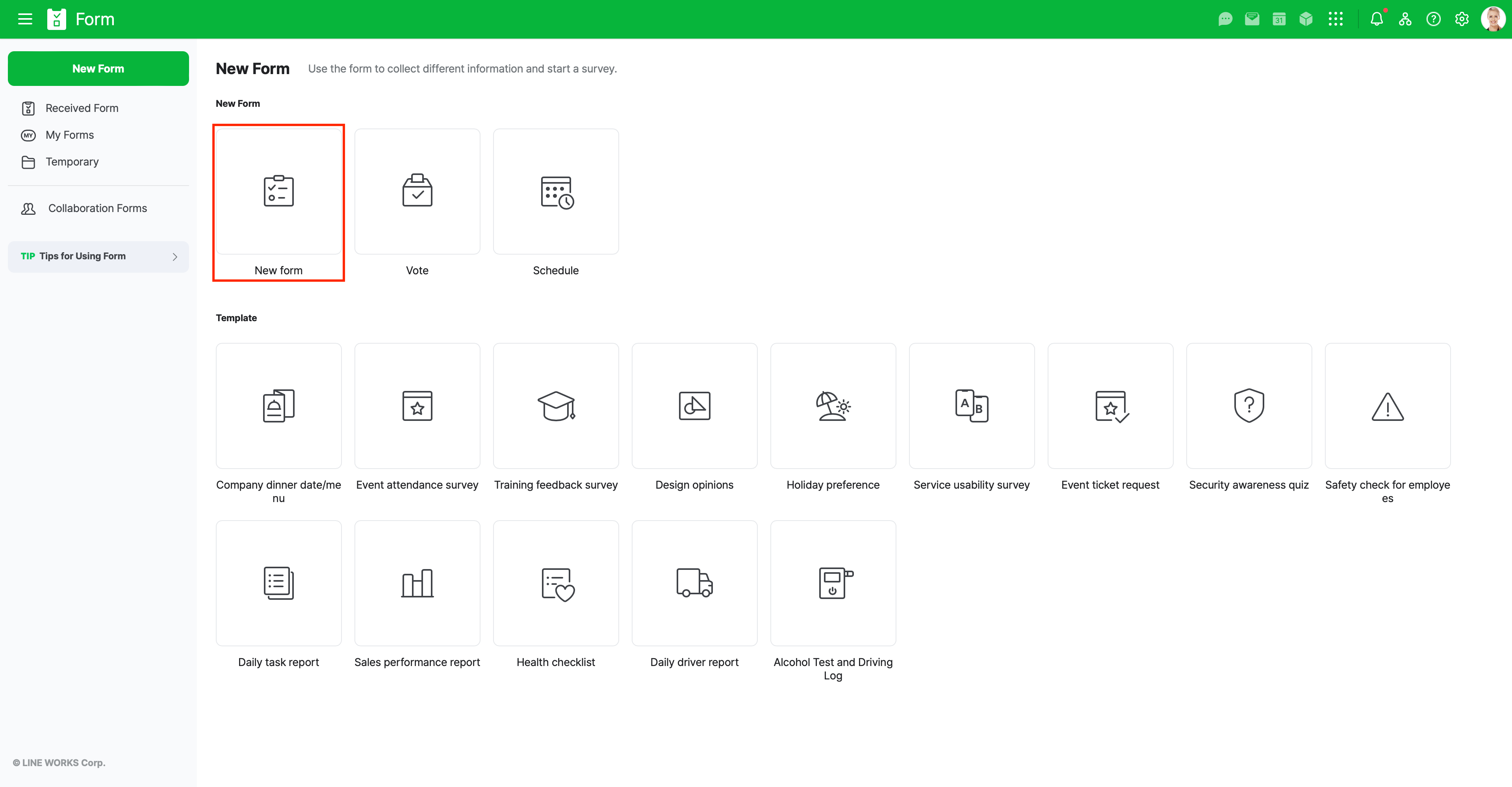The height and width of the screenshot is (787, 1512).
Task: Open the Drive icon in top bar
Action: [1306, 19]
